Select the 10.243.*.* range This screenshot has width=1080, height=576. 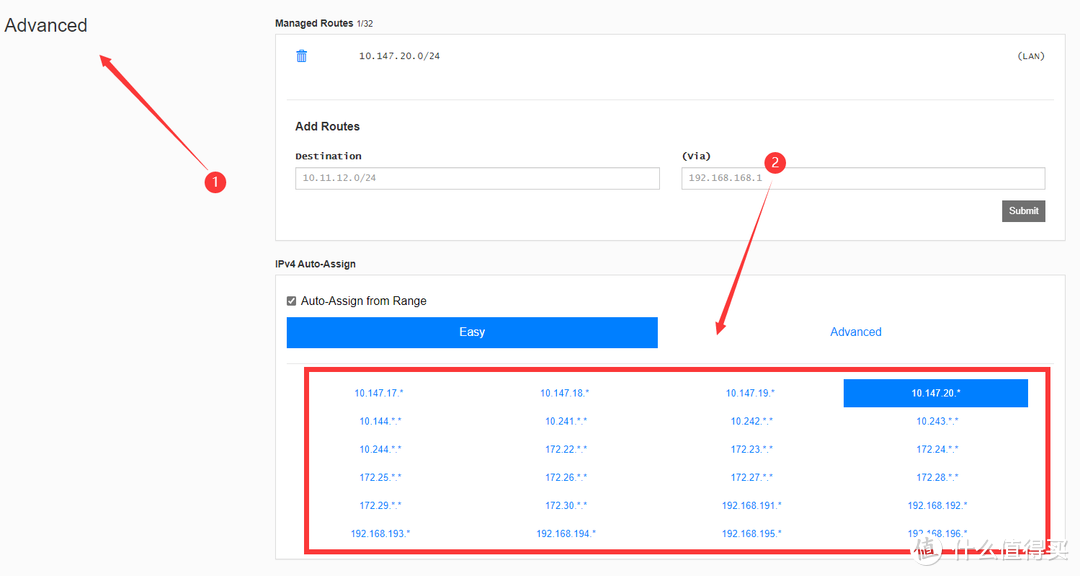[x=937, y=420]
